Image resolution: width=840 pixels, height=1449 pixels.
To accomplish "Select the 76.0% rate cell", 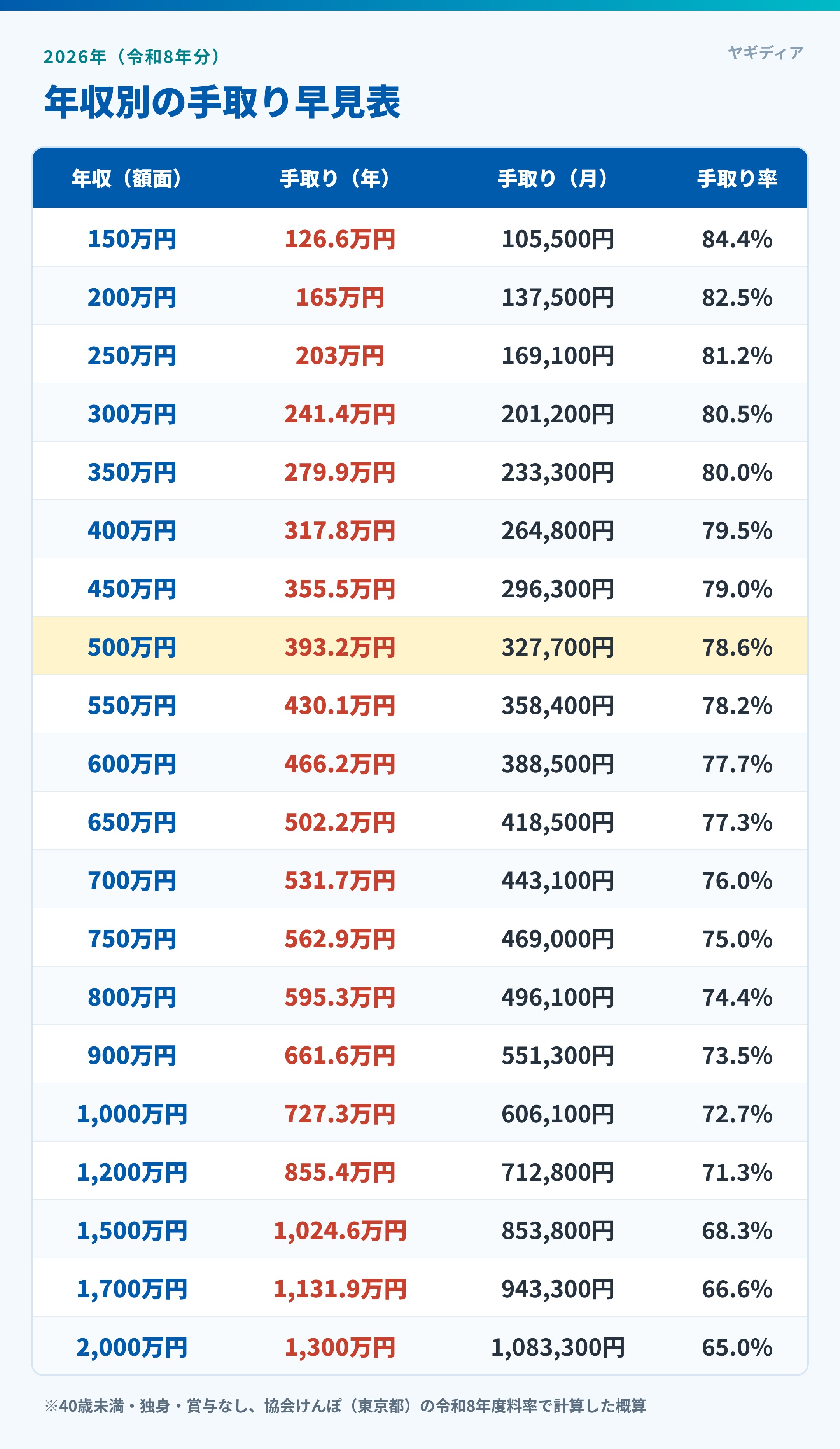I will [737, 881].
